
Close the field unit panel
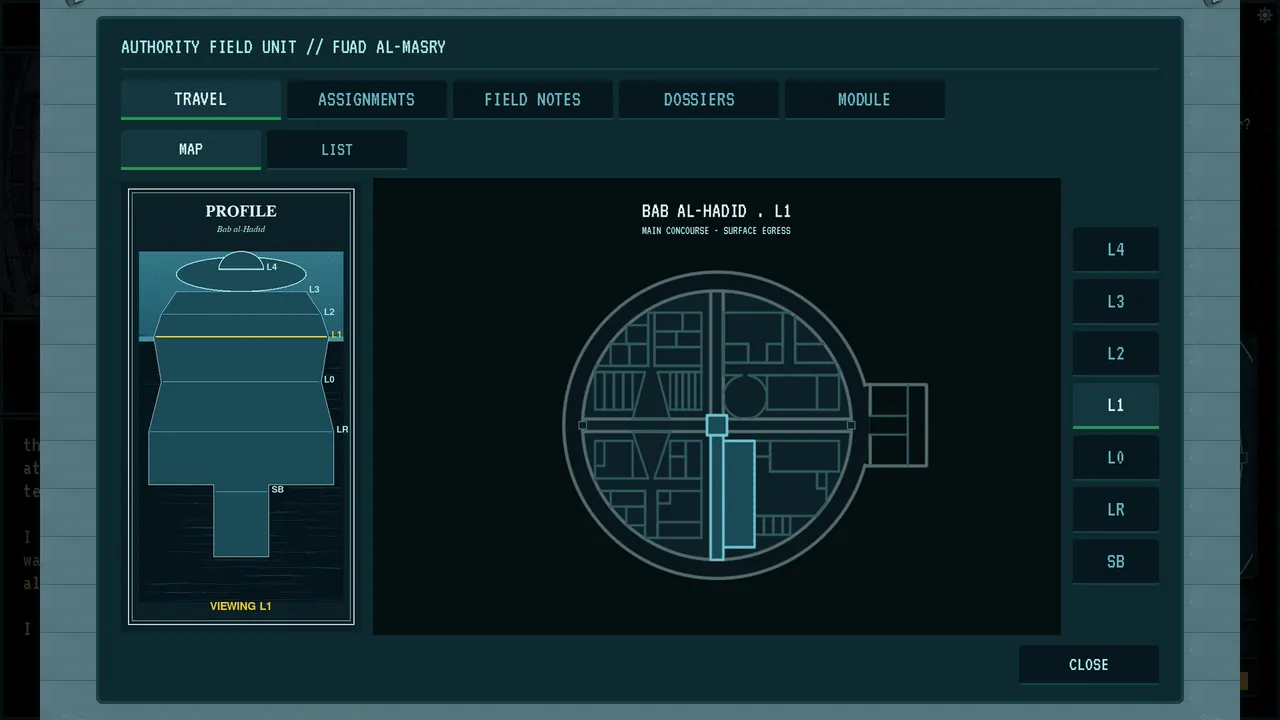coord(1088,665)
